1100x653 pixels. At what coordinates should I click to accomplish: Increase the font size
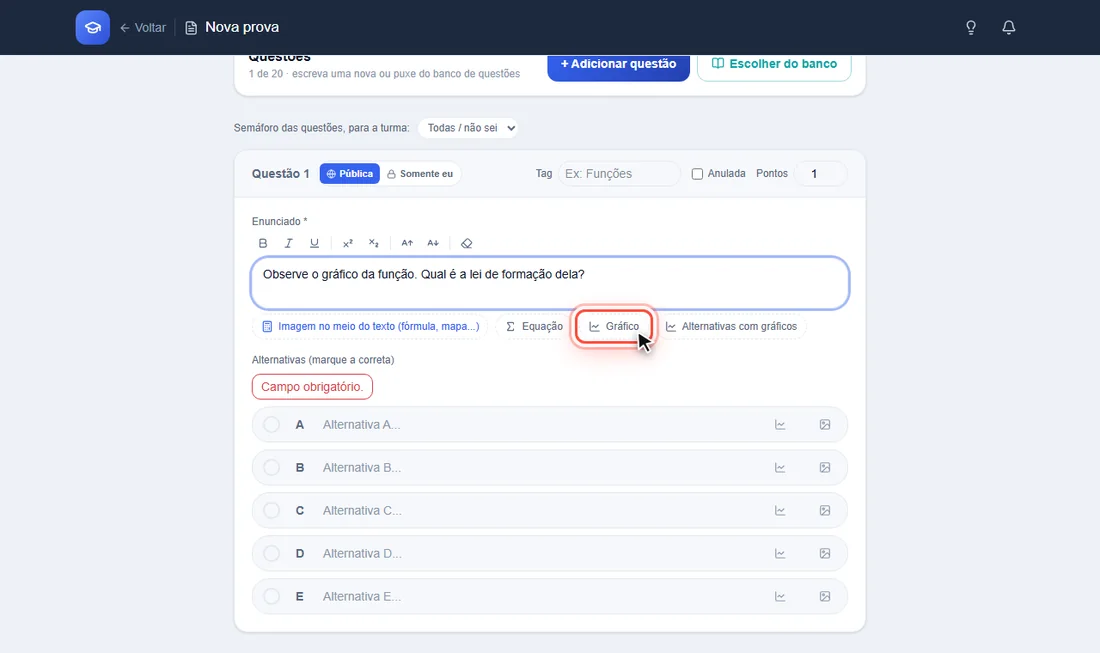pyautogui.click(x=407, y=243)
